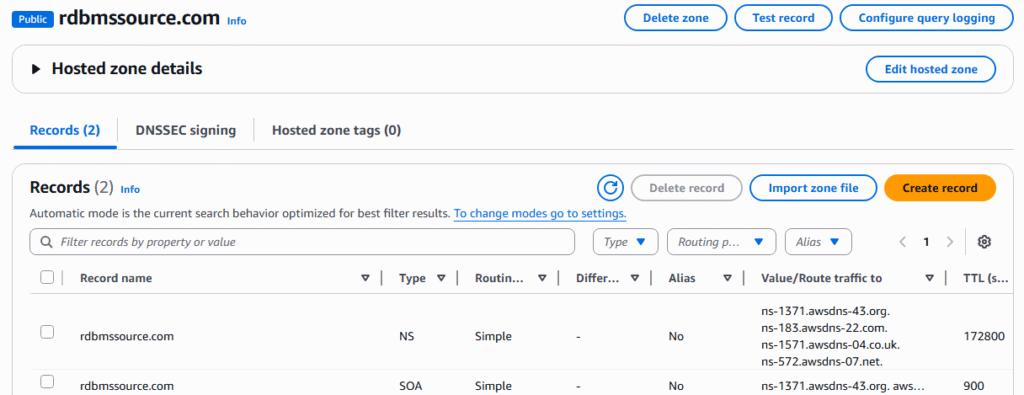Sort by Alias column arrow

pos(727,278)
